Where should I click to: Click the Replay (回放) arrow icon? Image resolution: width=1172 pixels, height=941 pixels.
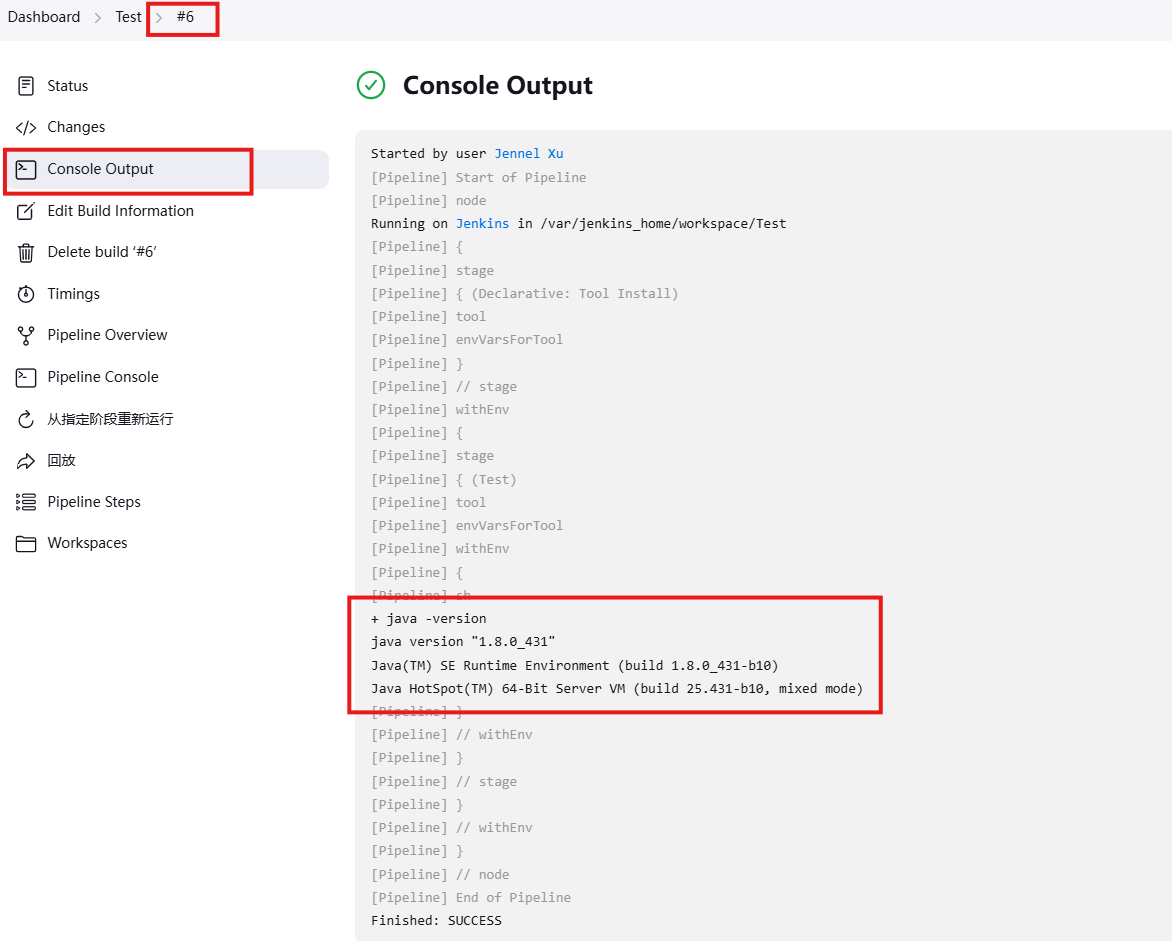tap(25, 460)
